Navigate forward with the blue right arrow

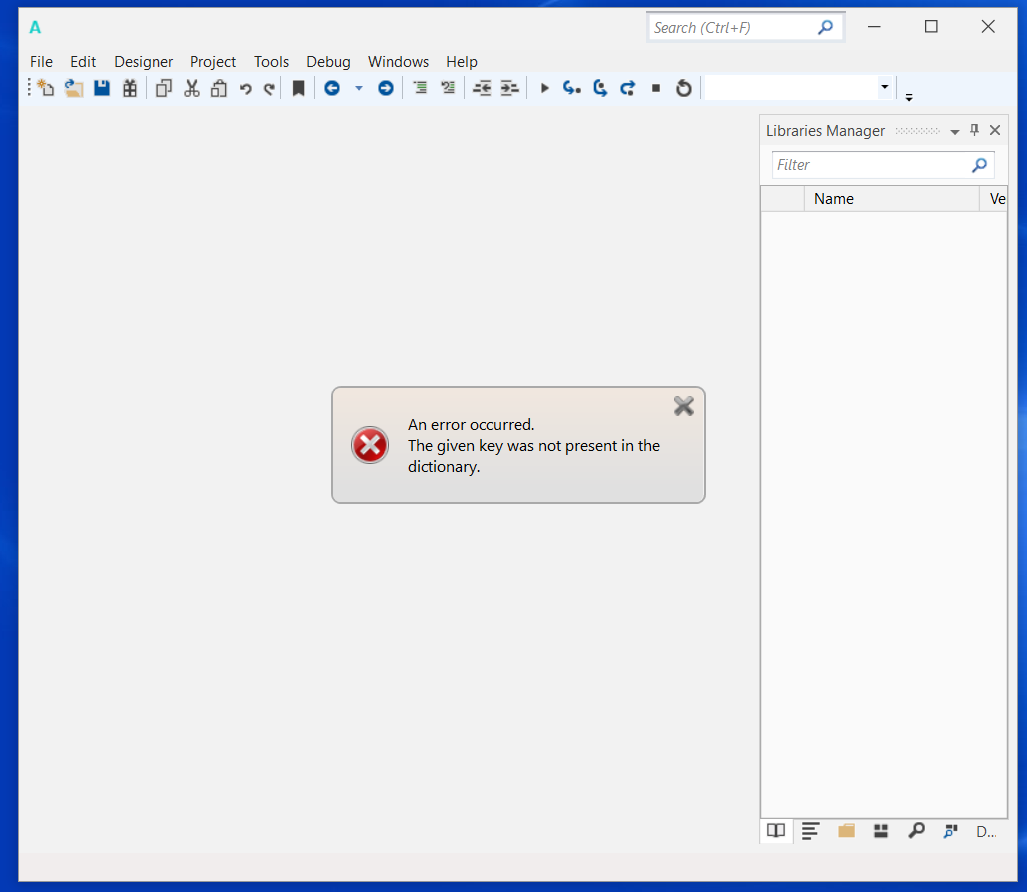pos(386,88)
